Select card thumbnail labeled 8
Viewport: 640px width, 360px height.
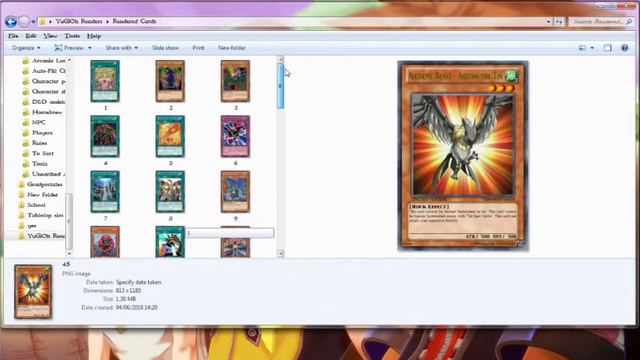pyautogui.click(x=170, y=192)
